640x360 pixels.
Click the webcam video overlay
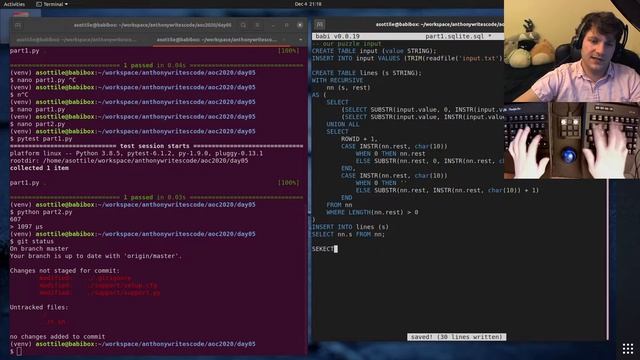tap(572, 51)
